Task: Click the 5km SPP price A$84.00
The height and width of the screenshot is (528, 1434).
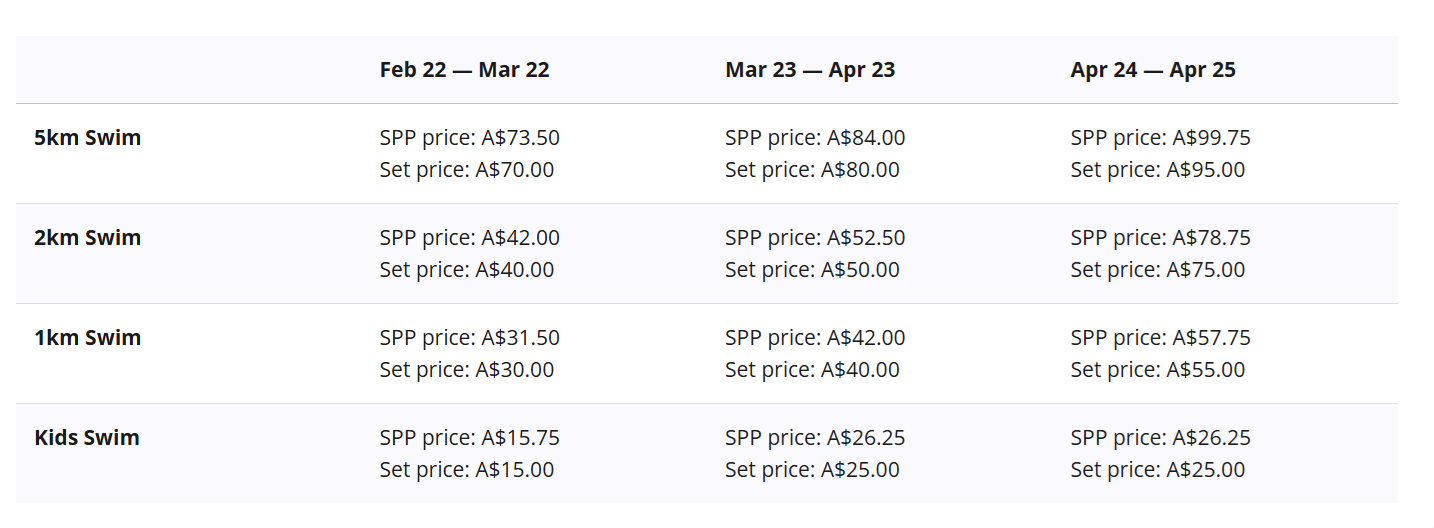Action: tap(815, 138)
